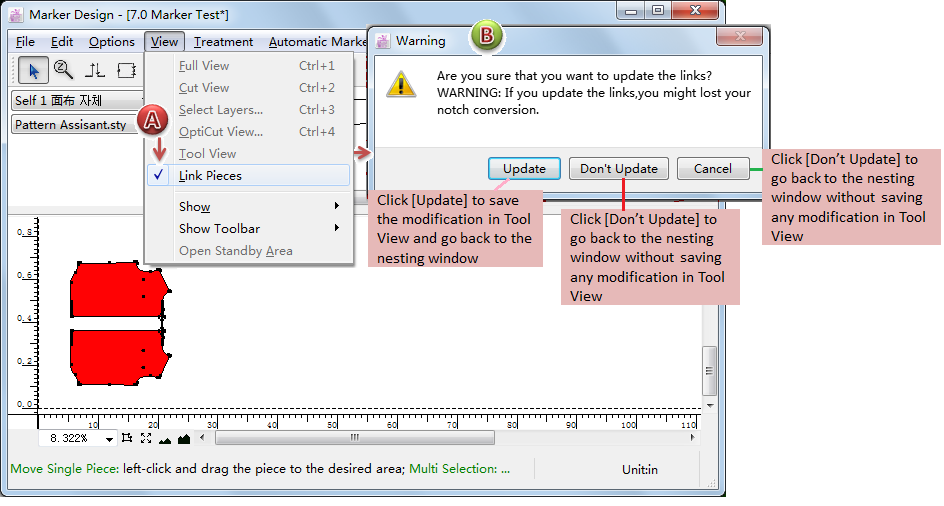Image resolution: width=944 pixels, height=506 pixels.
Task: Click the crop frame icon beside zoom percentage
Action: [127, 438]
